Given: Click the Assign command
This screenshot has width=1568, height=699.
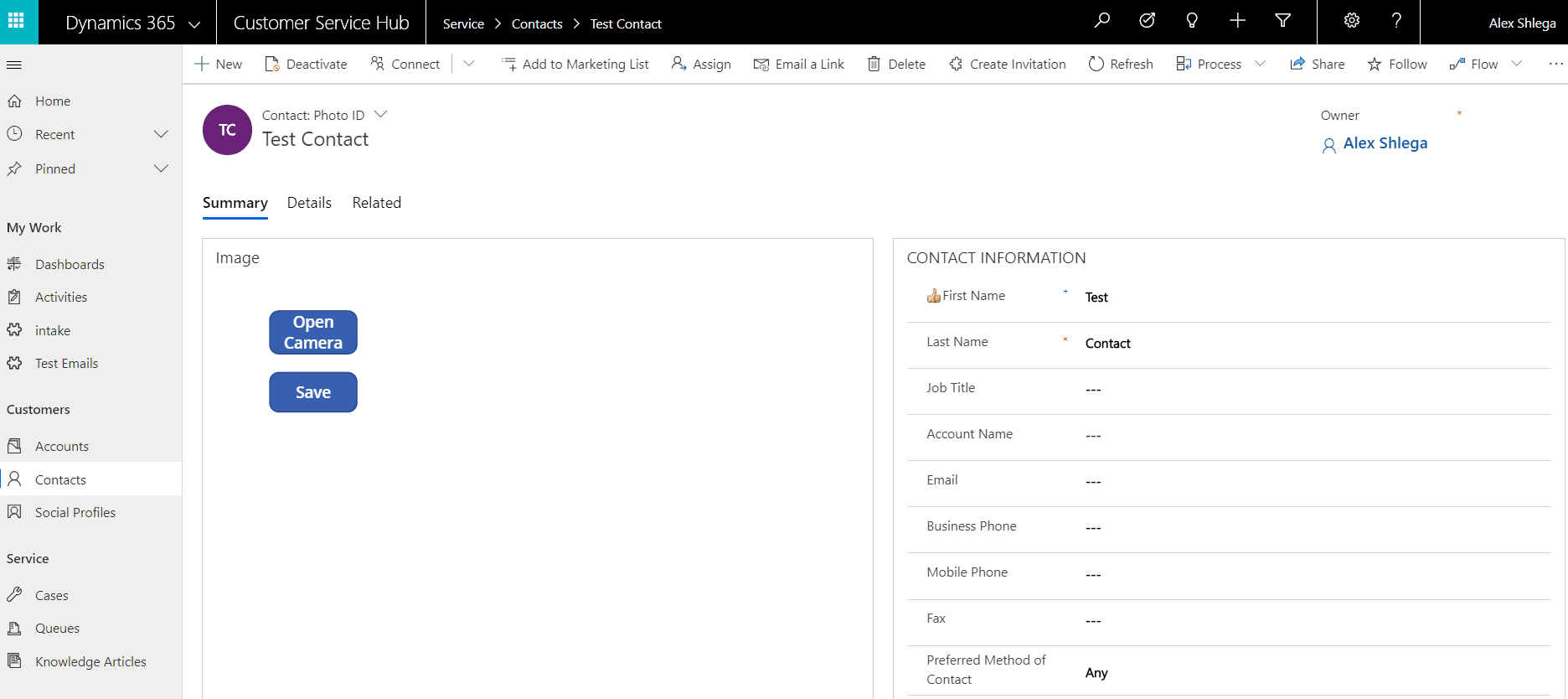Looking at the screenshot, I should (701, 64).
